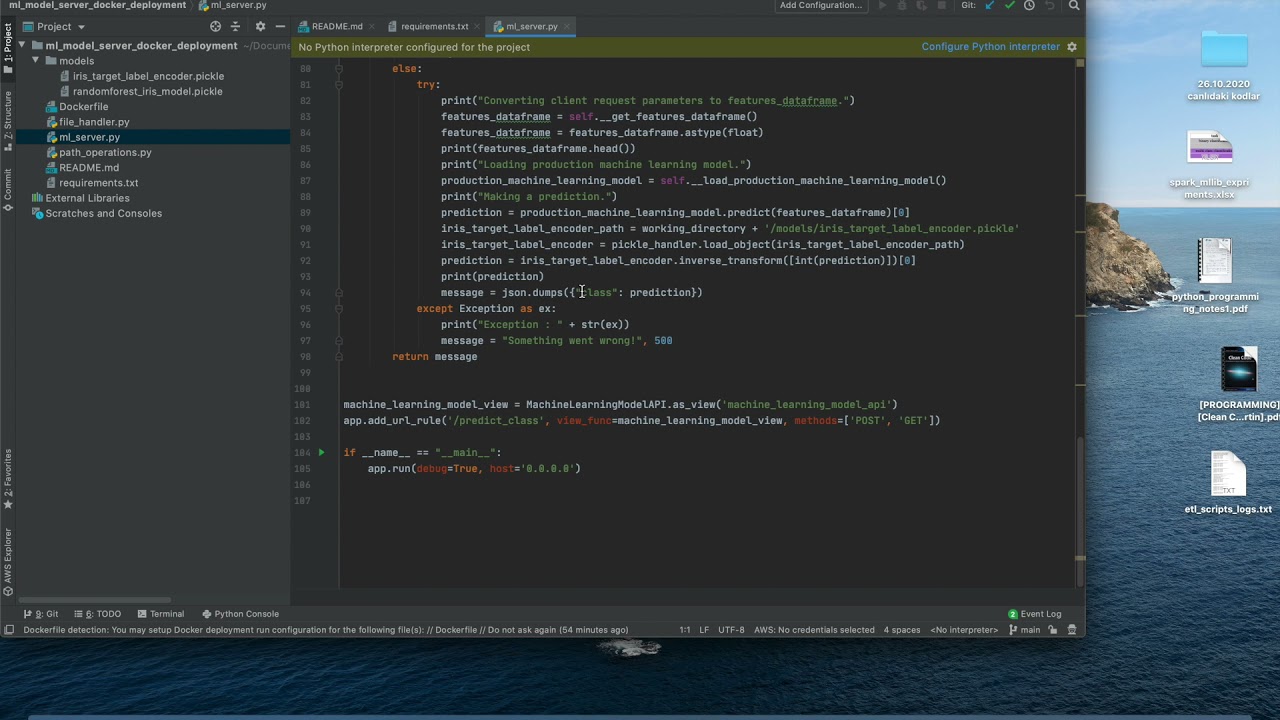This screenshot has width=1280, height=720.
Task: Open the 9: Git tool window tab
Action: point(41,614)
